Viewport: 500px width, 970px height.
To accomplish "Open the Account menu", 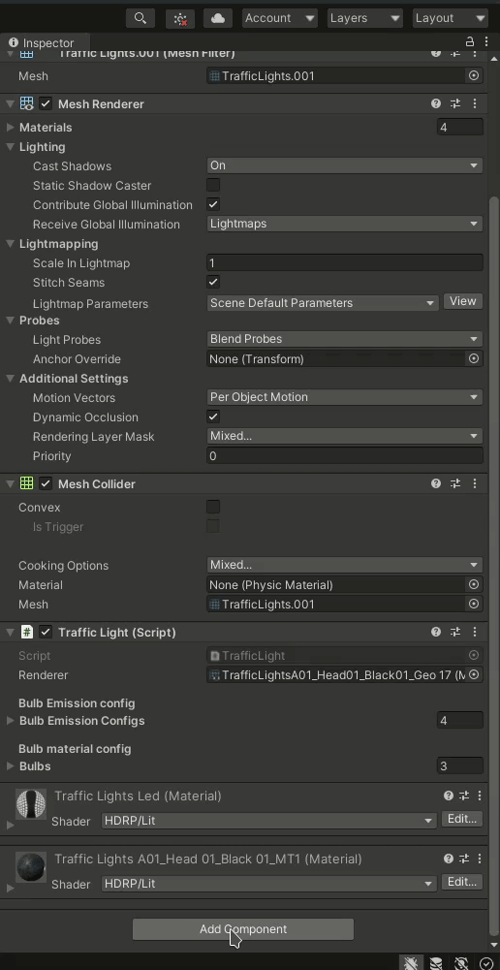I will (280, 18).
